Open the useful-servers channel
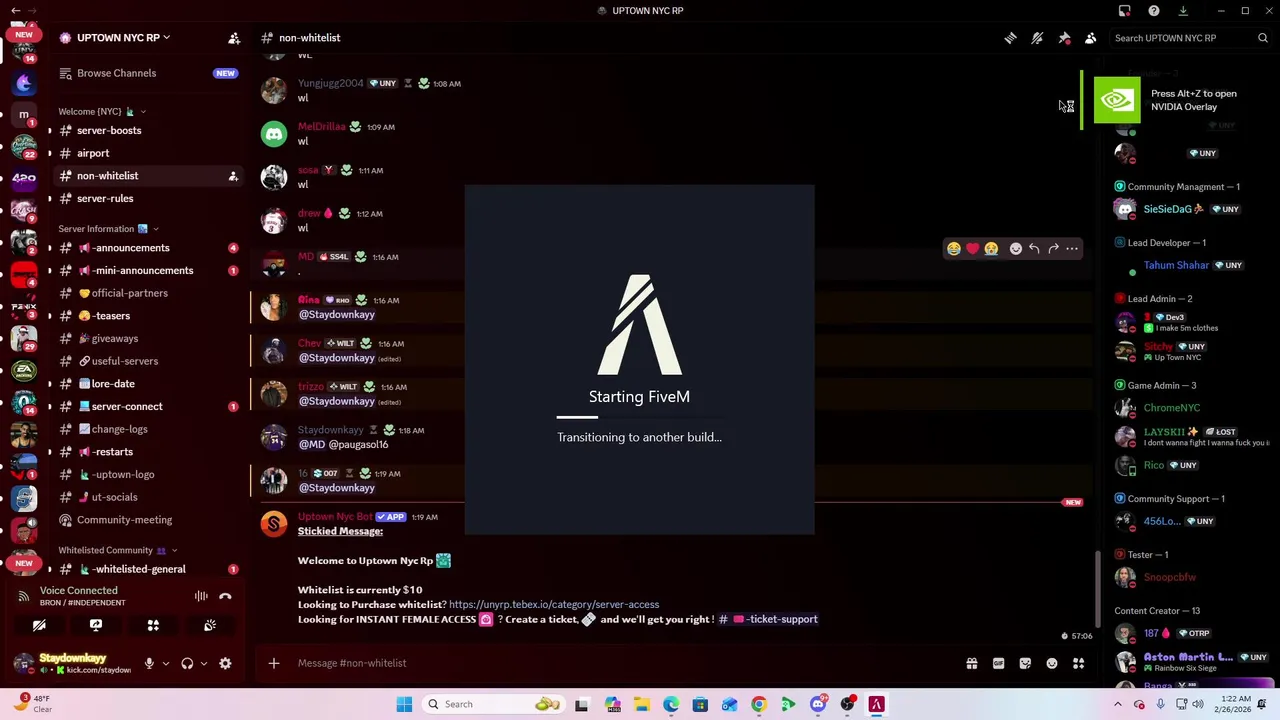The width and height of the screenshot is (1280, 720). tap(124, 361)
